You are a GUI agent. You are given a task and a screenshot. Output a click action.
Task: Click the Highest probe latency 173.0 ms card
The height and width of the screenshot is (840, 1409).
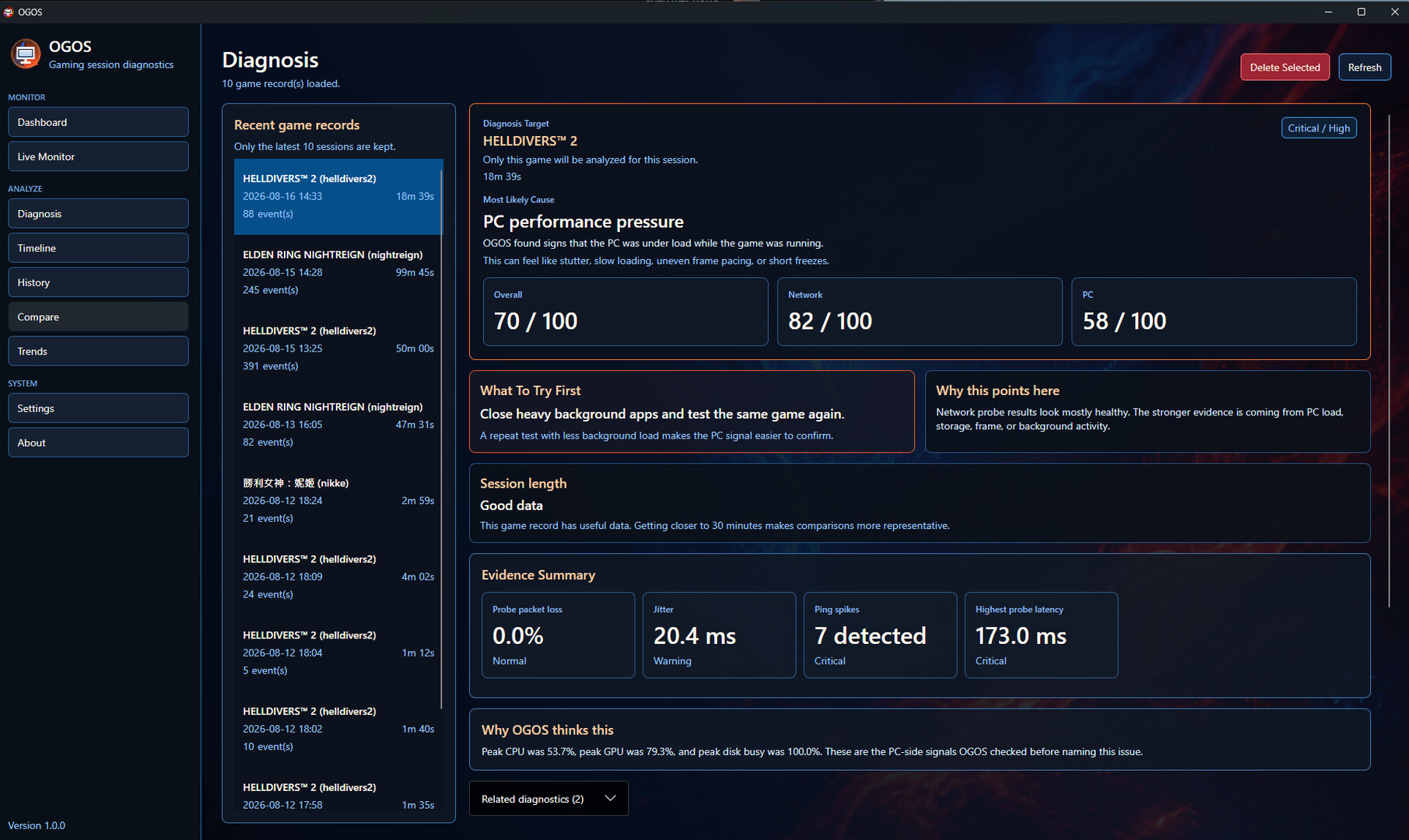[1041, 635]
